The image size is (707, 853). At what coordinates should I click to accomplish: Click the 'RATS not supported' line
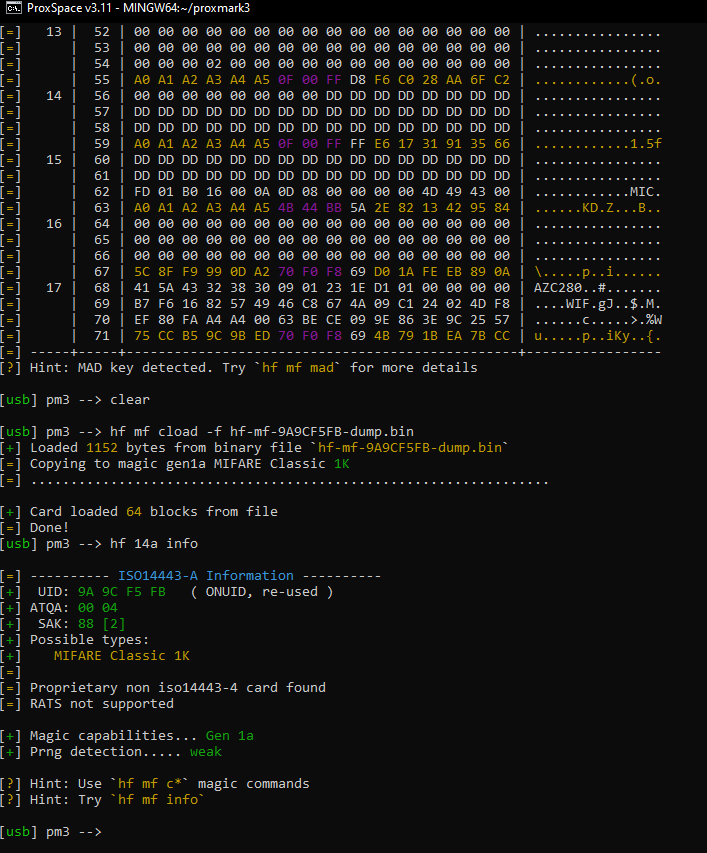102,704
